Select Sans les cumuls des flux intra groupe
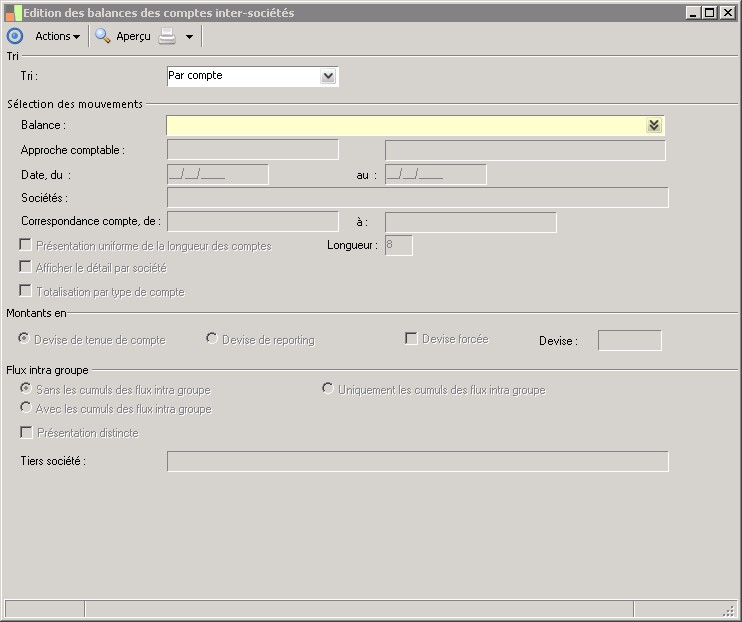The width and height of the screenshot is (742, 622). pos(26,388)
